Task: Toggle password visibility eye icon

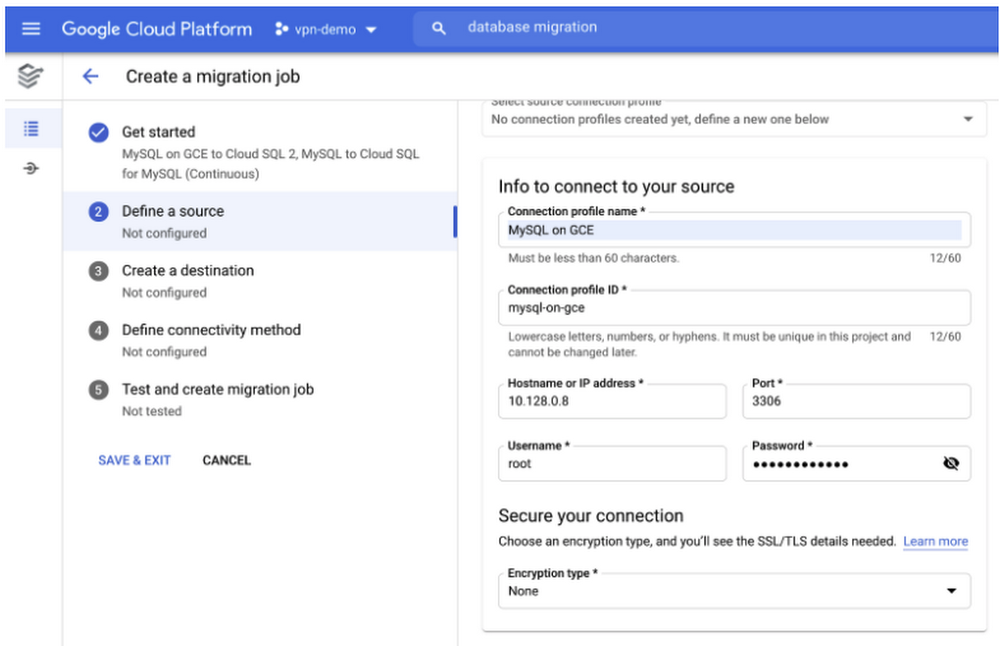Action: click(951, 464)
